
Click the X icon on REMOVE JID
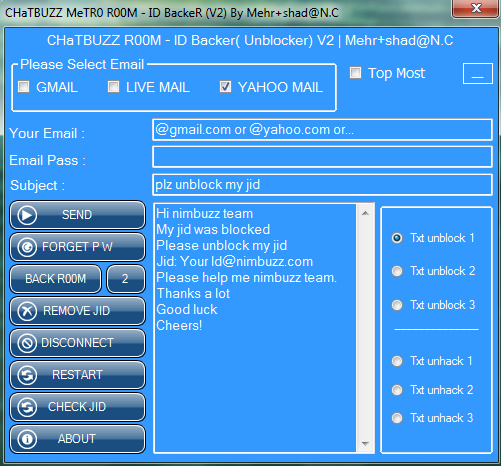27,311
